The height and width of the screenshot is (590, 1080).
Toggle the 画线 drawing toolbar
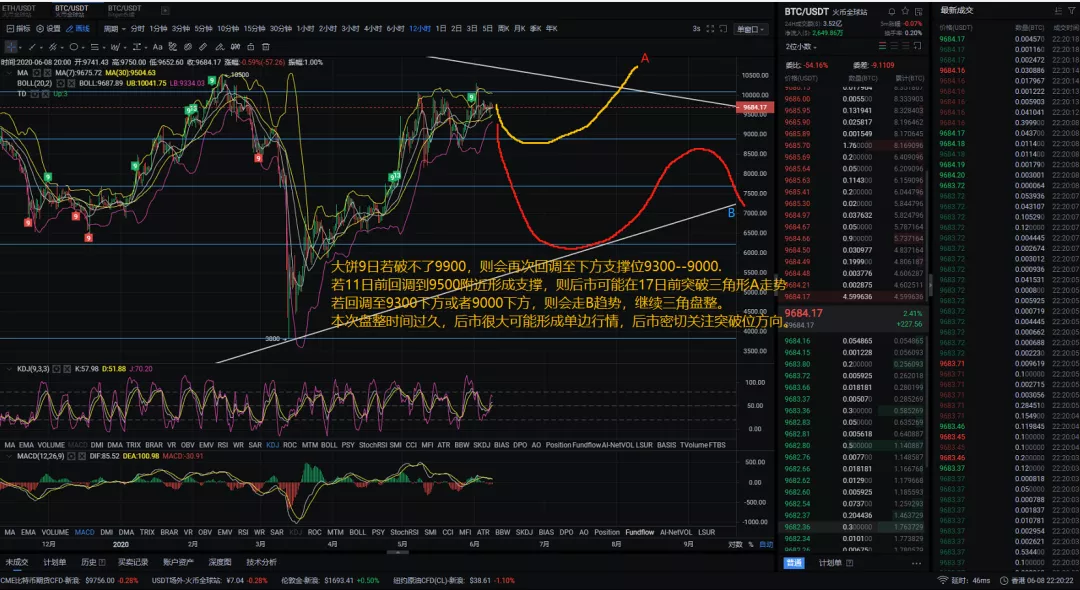tap(78, 29)
